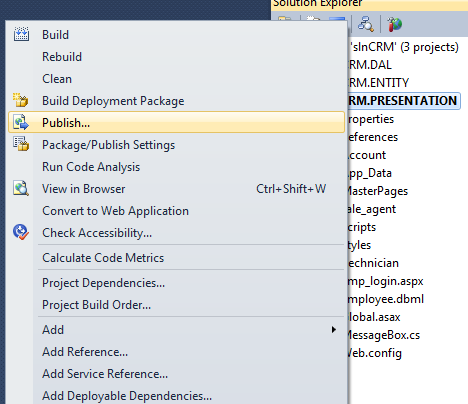Select the Scripts folder
Image resolution: width=468 pixels, height=404 pixels.
362,227
